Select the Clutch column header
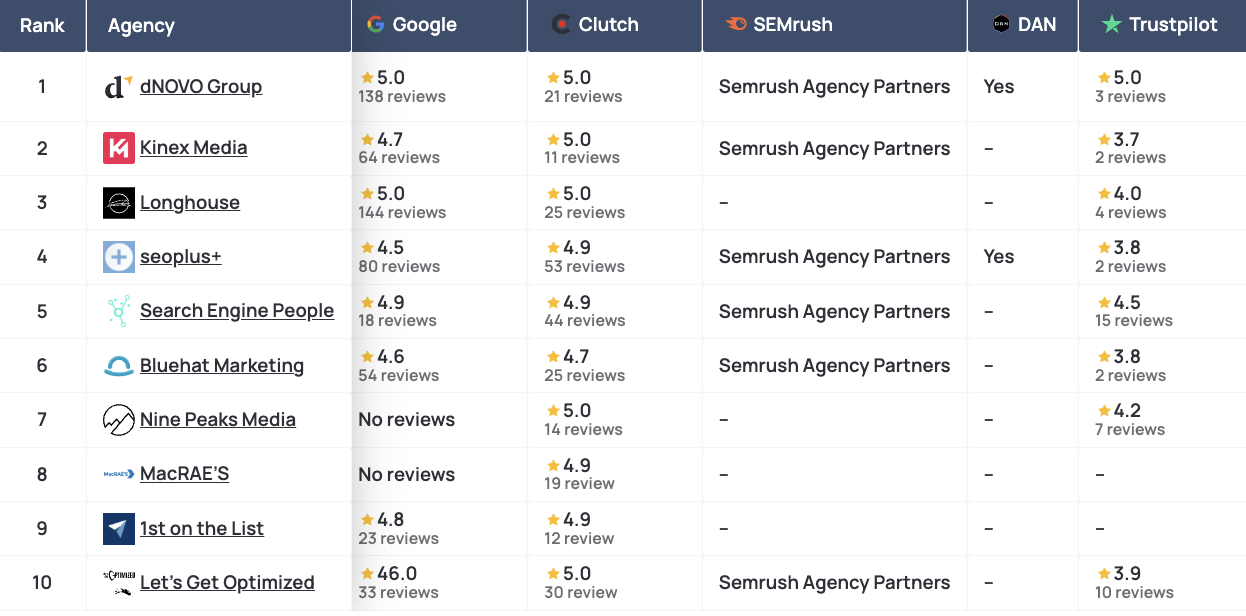This screenshot has width=1246, height=616. (x=608, y=25)
